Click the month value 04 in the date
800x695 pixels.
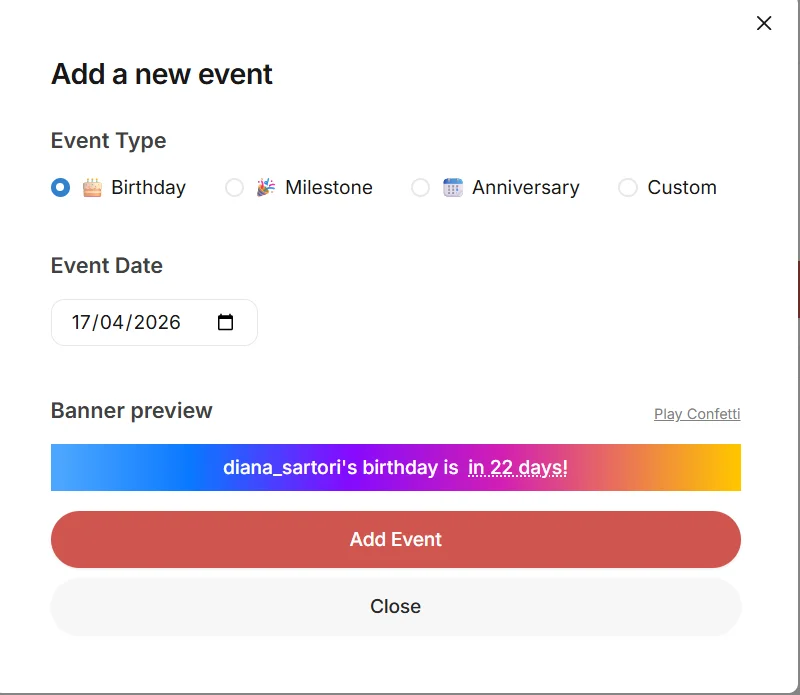click(x=112, y=322)
